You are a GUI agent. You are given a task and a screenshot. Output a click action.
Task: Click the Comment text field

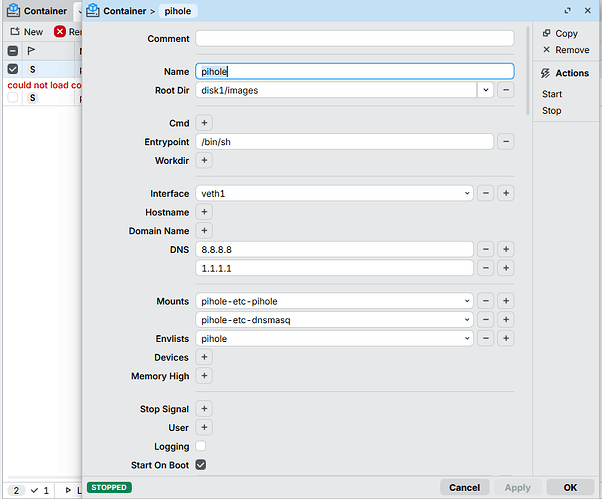click(354, 38)
